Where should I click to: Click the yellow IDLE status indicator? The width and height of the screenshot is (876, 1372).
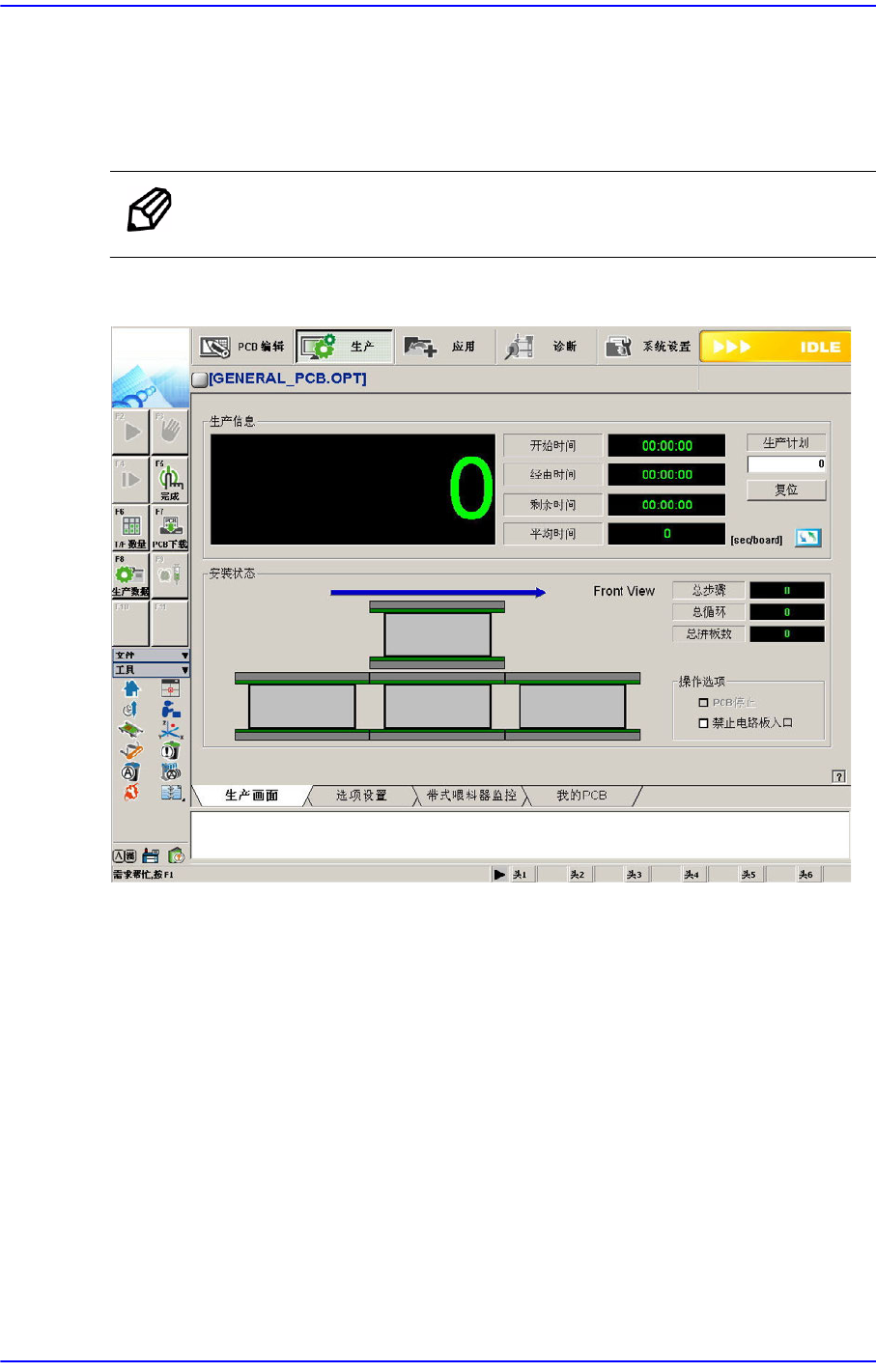point(775,347)
